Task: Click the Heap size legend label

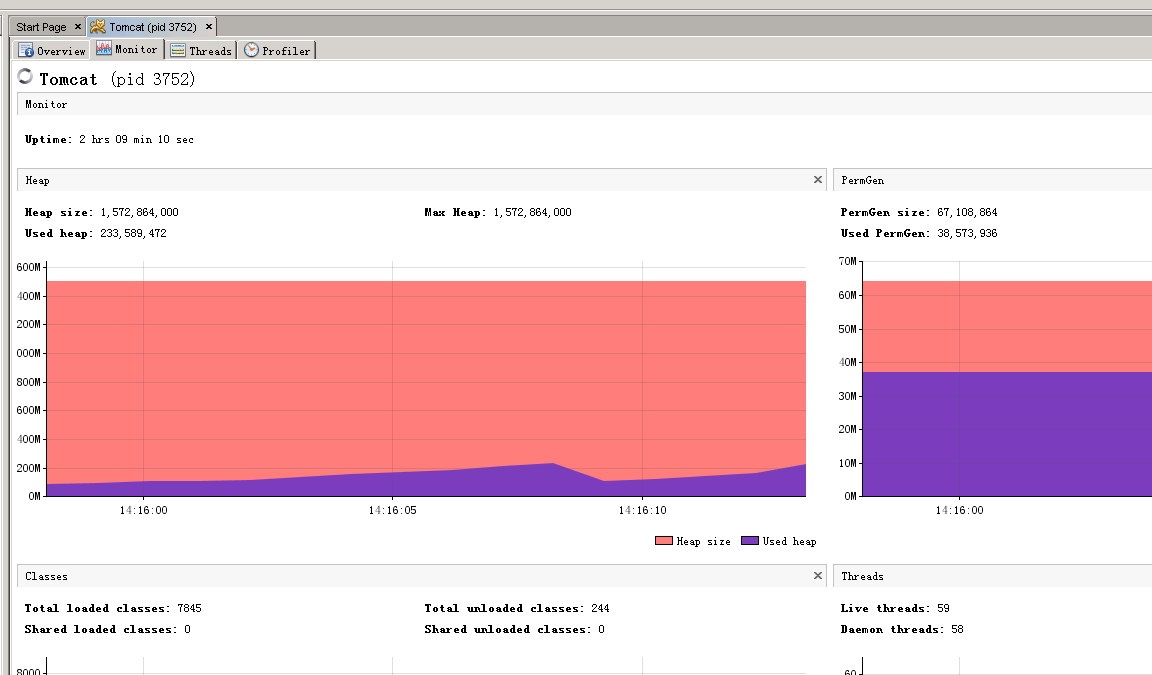Action: pyautogui.click(x=704, y=541)
